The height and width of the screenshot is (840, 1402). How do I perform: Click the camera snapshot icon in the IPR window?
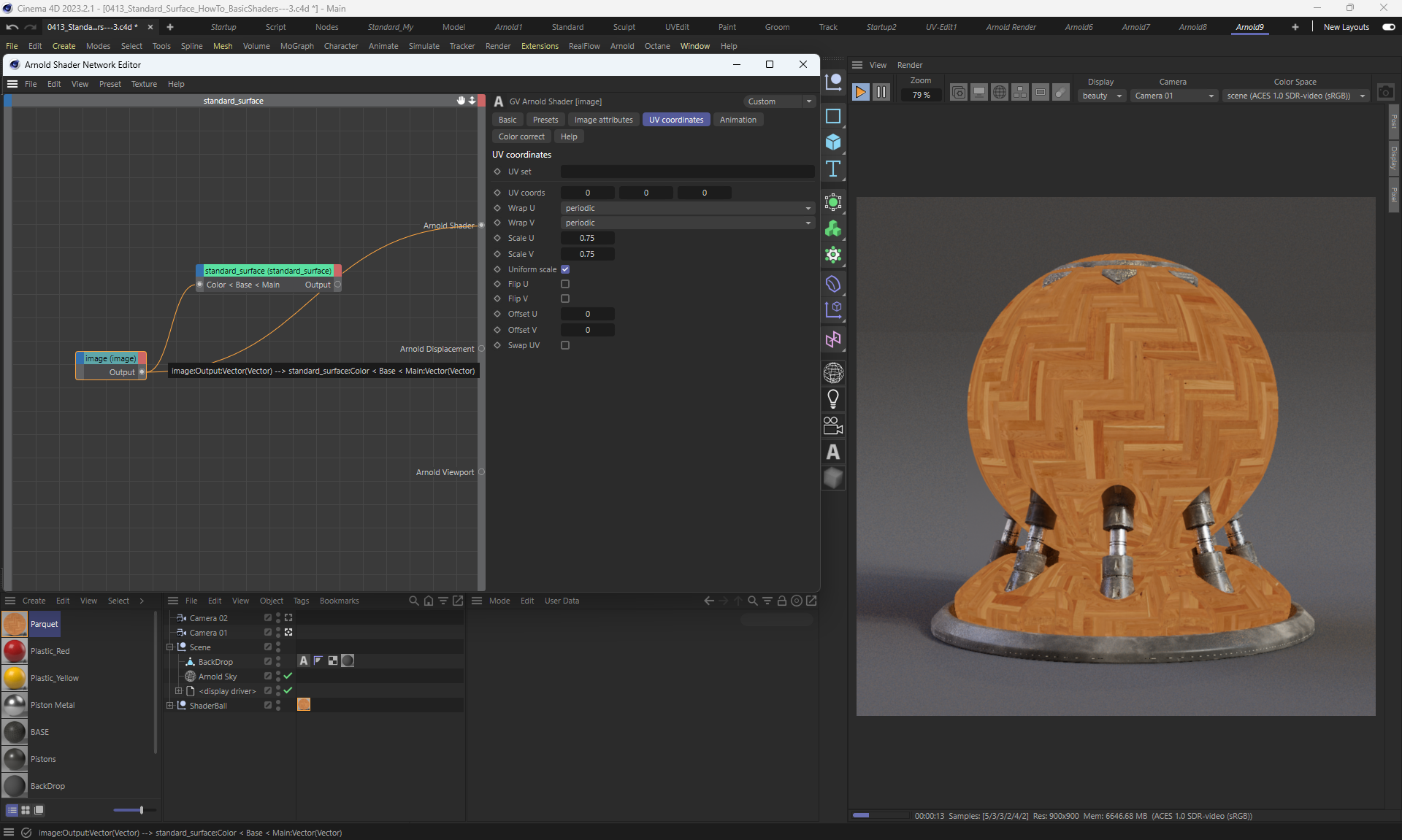[x=1385, y=92]
